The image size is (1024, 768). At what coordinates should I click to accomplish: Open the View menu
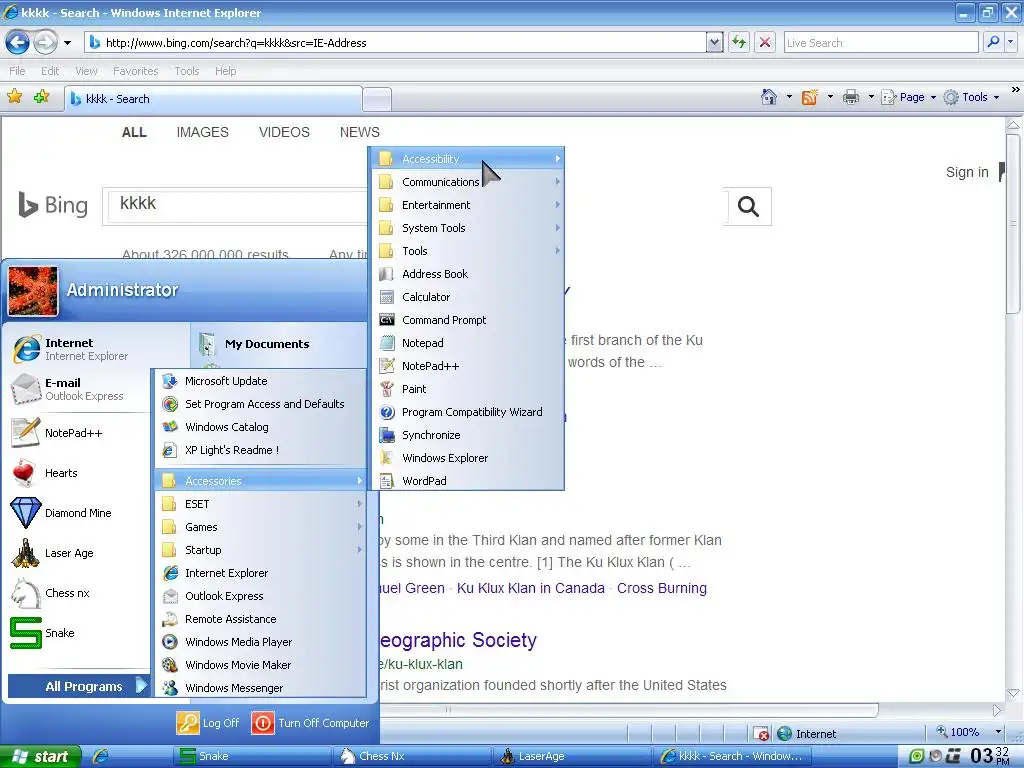click(86, 71)
